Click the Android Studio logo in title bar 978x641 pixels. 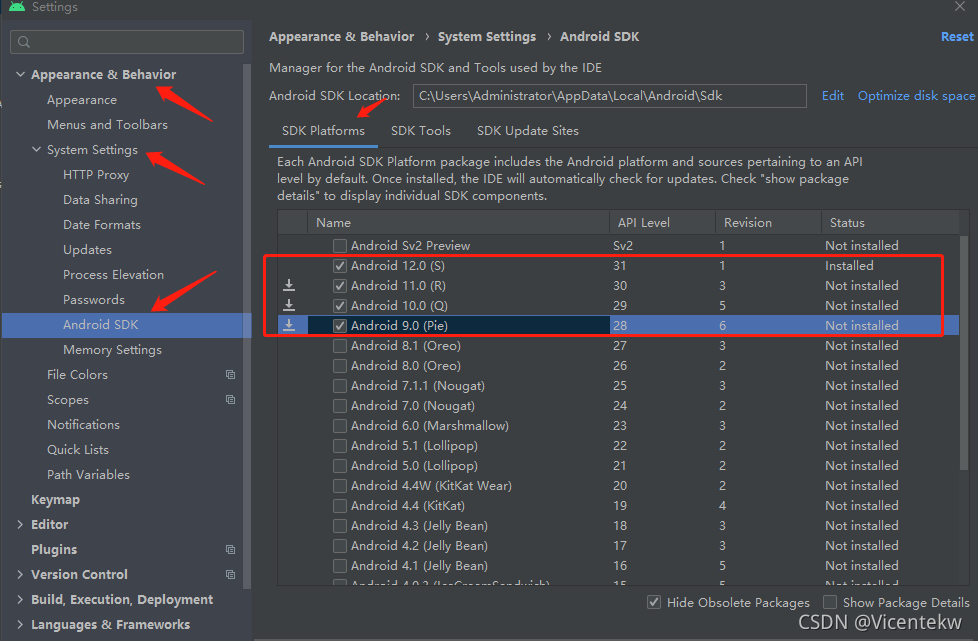pos(17,6)
